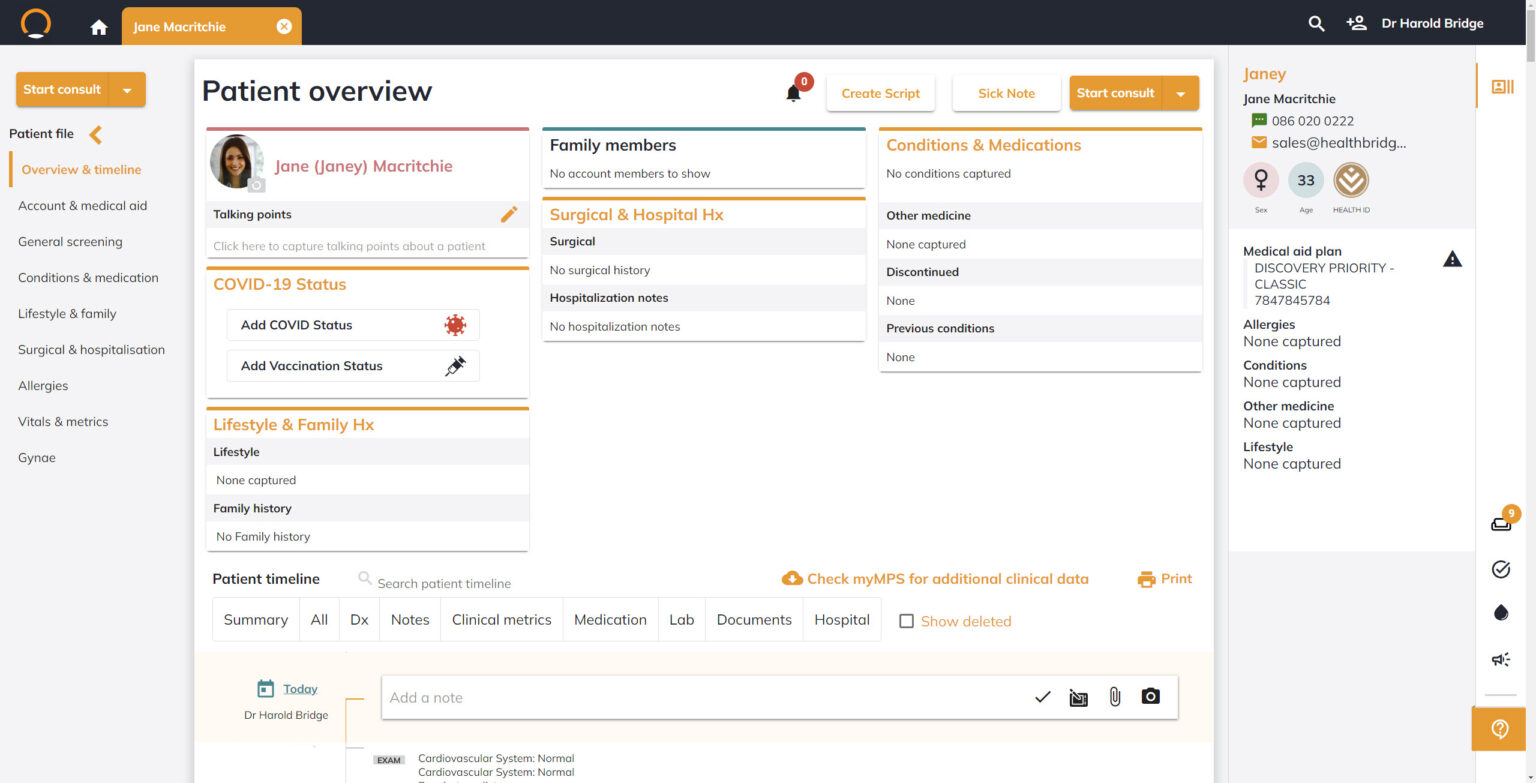Click the medical aid warning triangle

pyautogui.click(x=1452, y=258)
